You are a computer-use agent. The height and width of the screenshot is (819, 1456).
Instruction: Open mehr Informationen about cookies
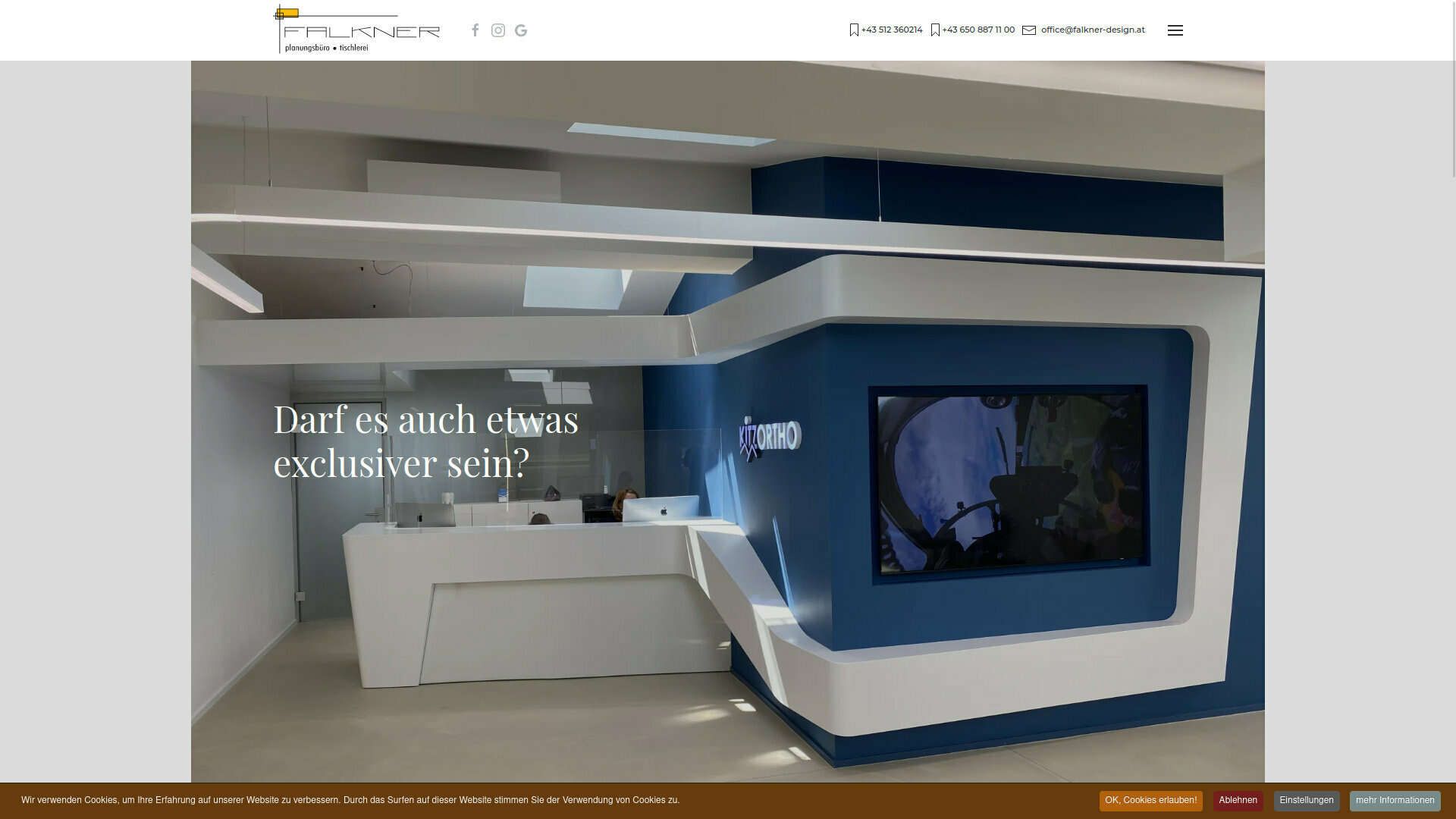[1395, 801]
